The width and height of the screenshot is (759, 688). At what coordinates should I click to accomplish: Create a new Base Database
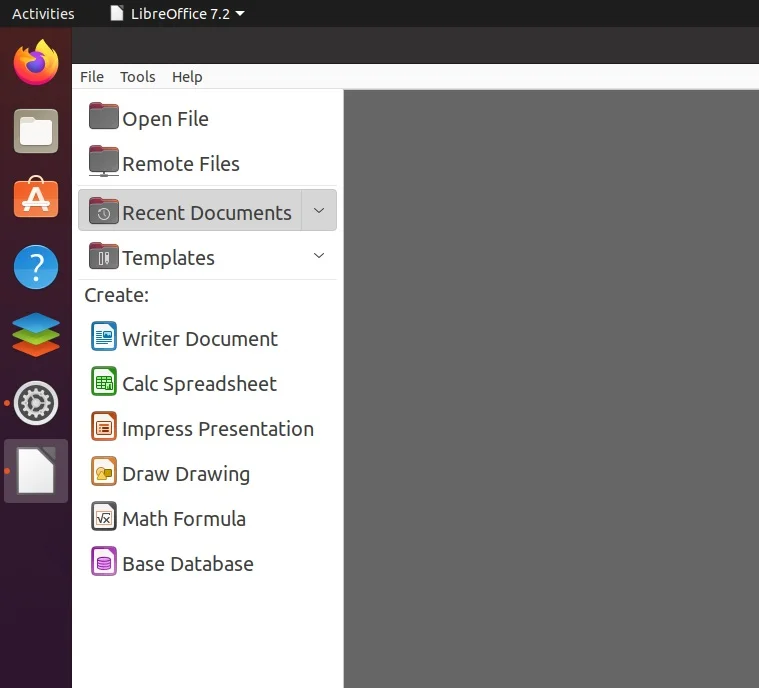click(187, 564)
